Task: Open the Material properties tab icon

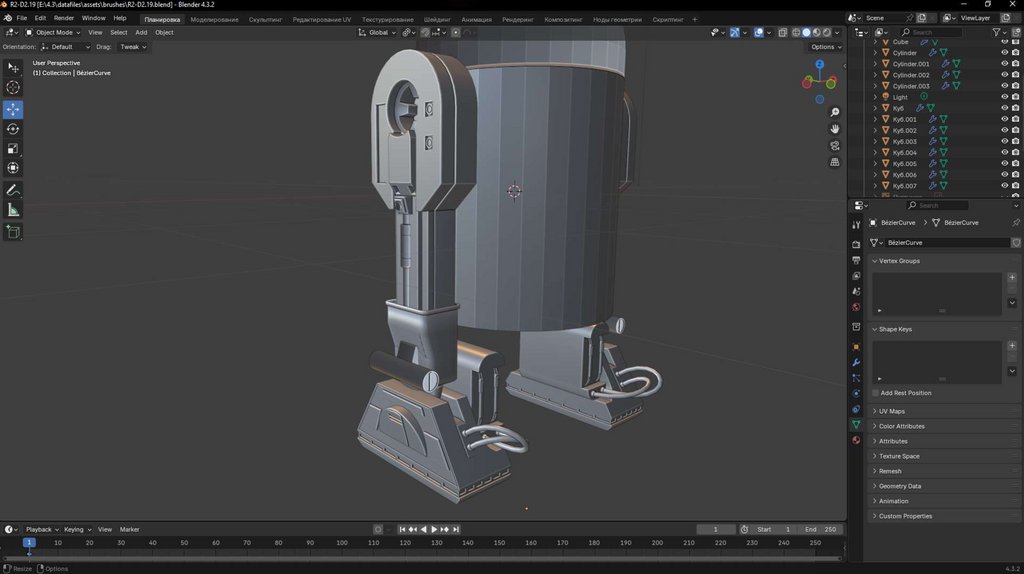Action: 856,440
